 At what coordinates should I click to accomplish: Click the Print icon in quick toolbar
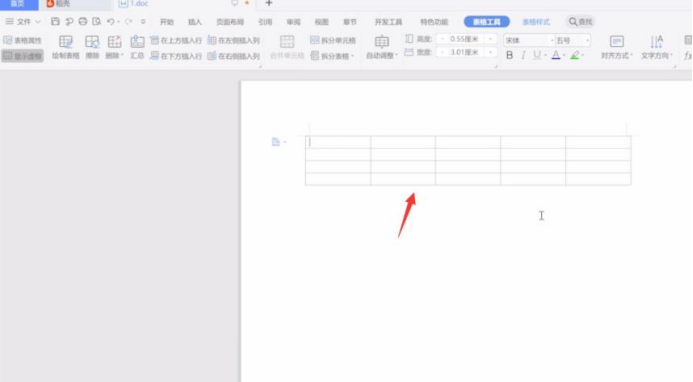83,21
